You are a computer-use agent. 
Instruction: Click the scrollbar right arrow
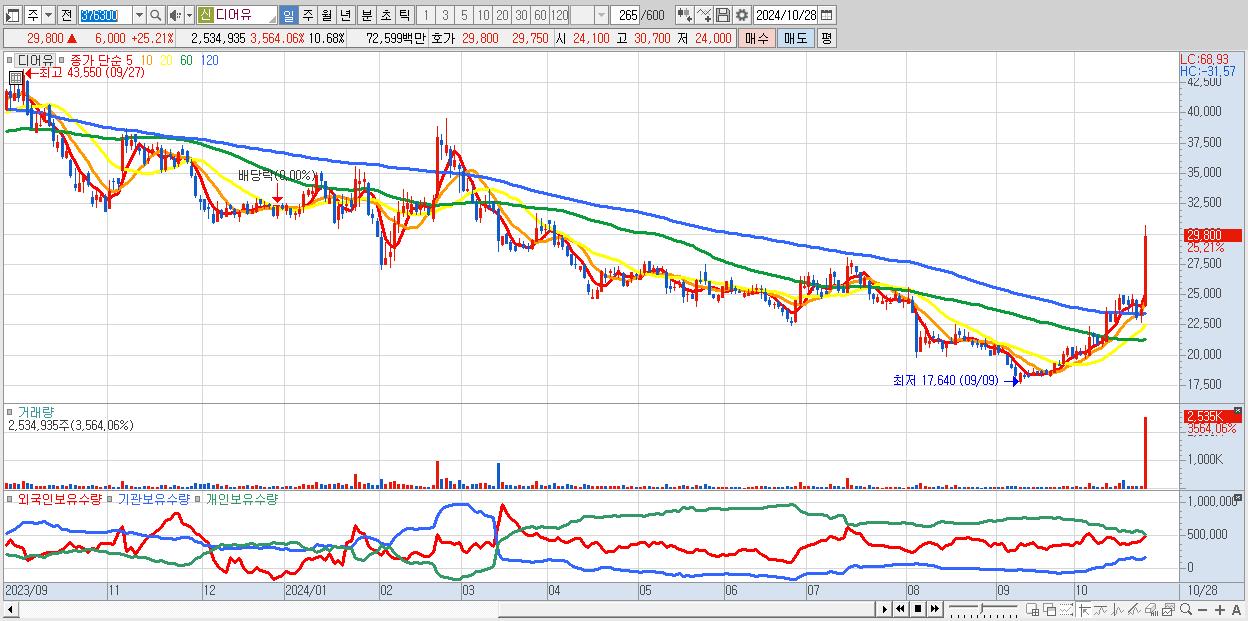tap(885, 609)
